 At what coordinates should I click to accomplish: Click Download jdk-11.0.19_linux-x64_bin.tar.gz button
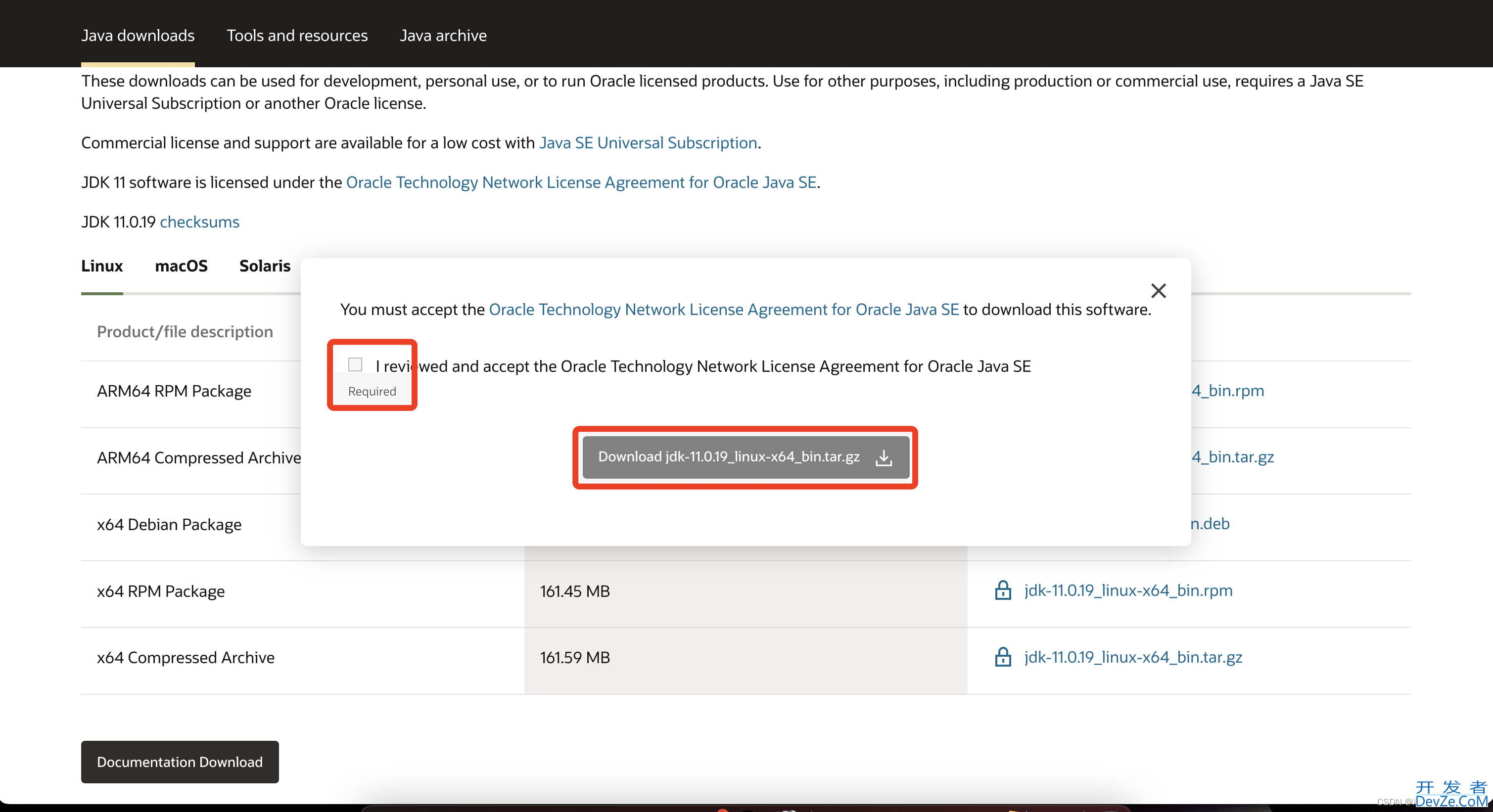[746, 457]
